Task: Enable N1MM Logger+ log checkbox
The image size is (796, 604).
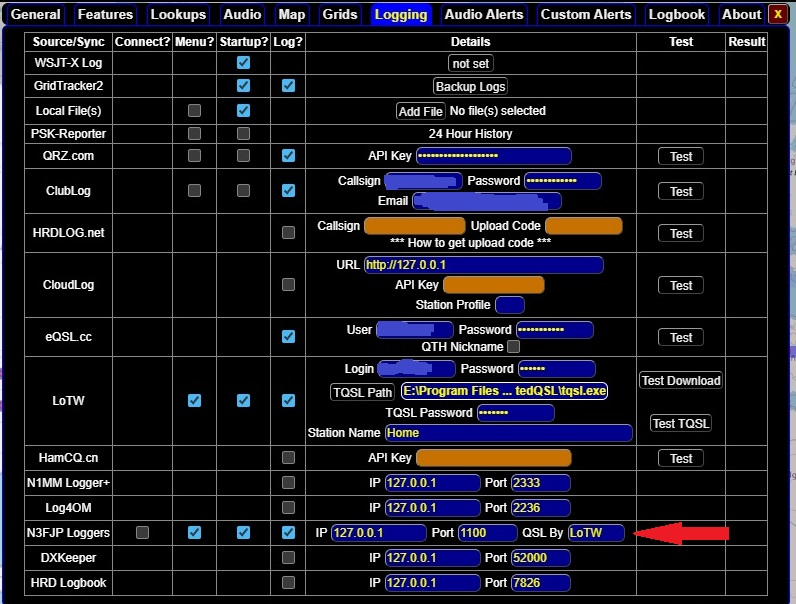Action: click(x=288, y=482)
